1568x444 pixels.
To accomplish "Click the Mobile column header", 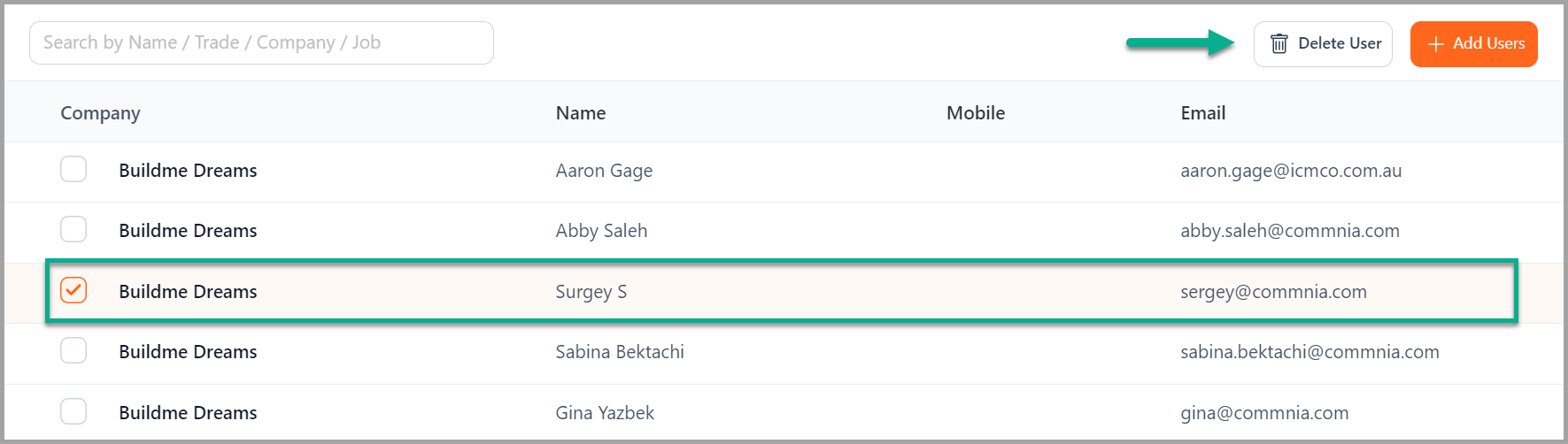I will click(x=976, y=113).
